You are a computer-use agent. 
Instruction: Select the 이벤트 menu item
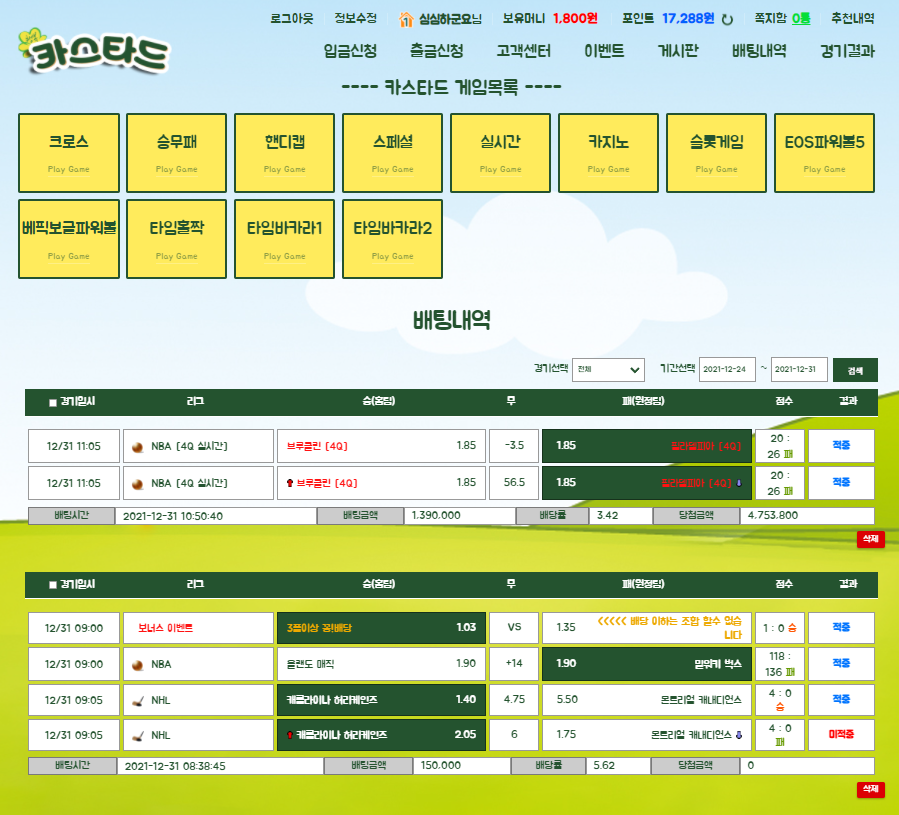(x=604, y=51)
